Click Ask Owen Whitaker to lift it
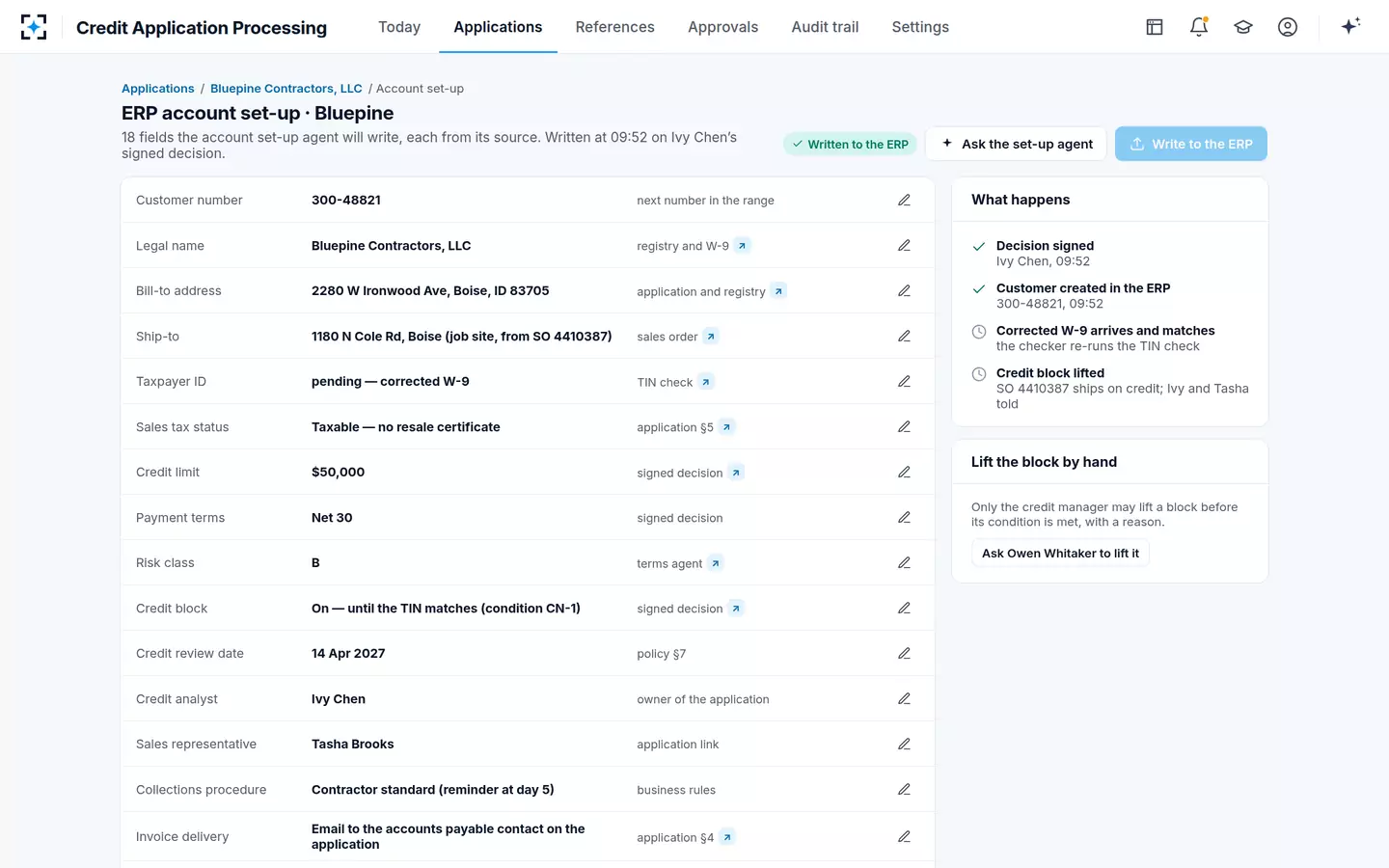 pos(1060,553)
